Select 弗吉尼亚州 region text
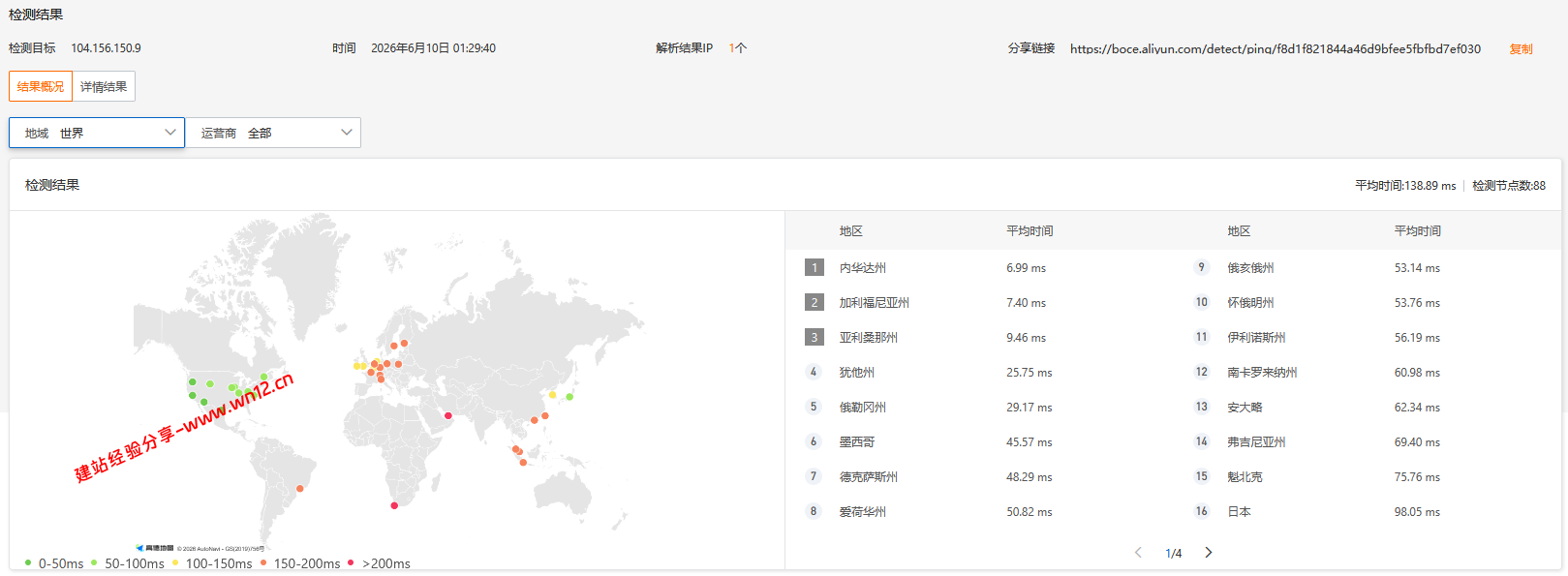This screenshot has height=576, width=1568. (1257, 442)
